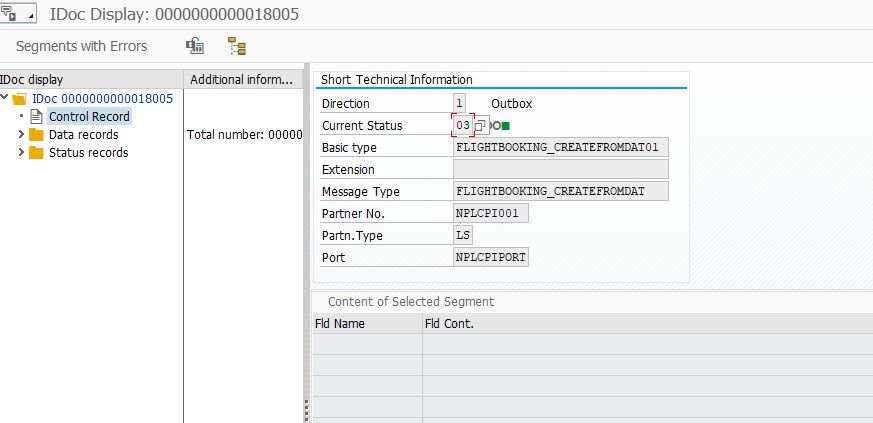Image resolution: width=873 pixels, height=423 pixels.
Task: Click the Extension label
Action: (x=348, y=170)
